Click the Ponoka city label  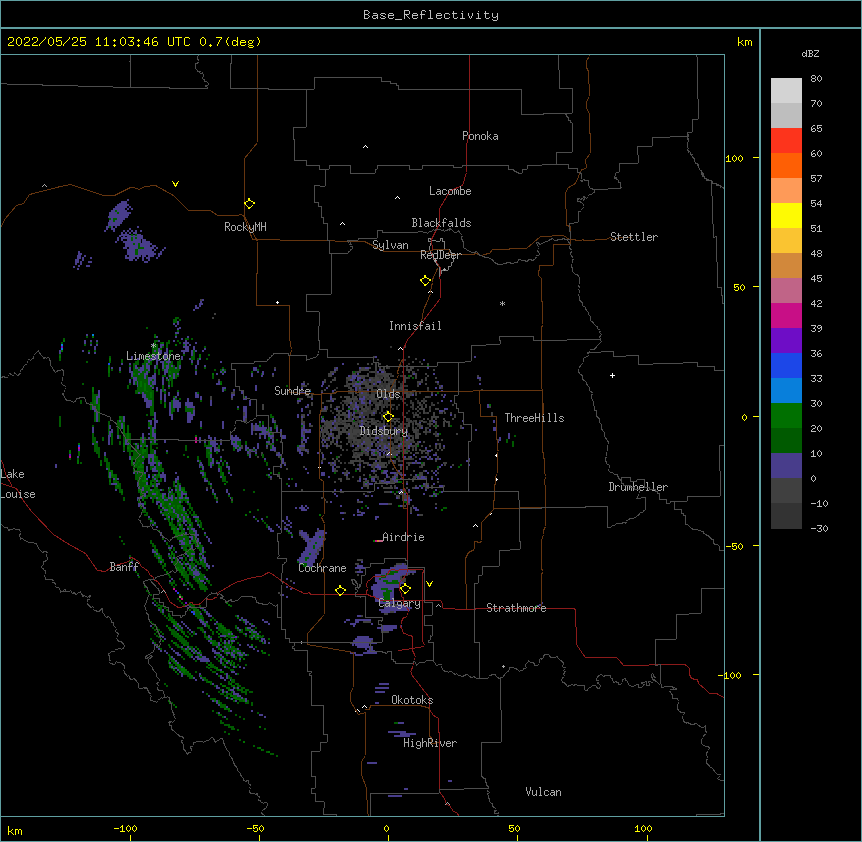[x=480, y=136]
